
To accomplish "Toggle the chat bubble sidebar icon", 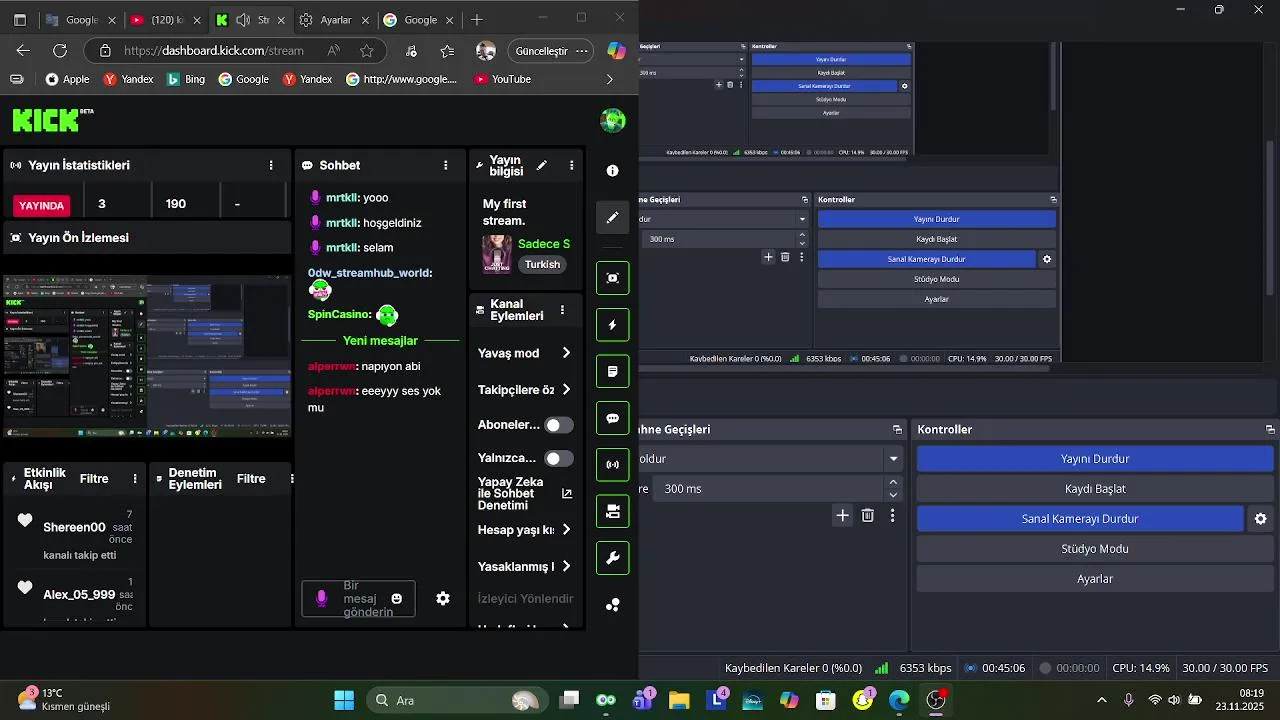I will point(613,418).
